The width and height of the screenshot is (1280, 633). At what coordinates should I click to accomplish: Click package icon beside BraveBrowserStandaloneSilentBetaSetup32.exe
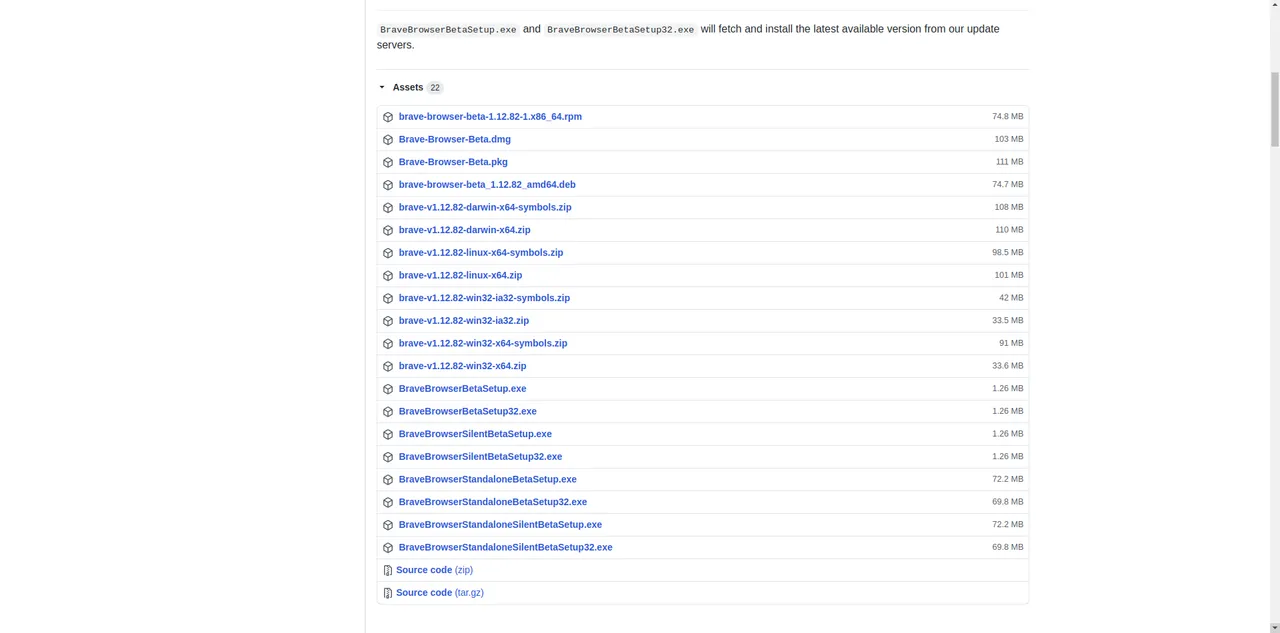(x=388, y=548)
